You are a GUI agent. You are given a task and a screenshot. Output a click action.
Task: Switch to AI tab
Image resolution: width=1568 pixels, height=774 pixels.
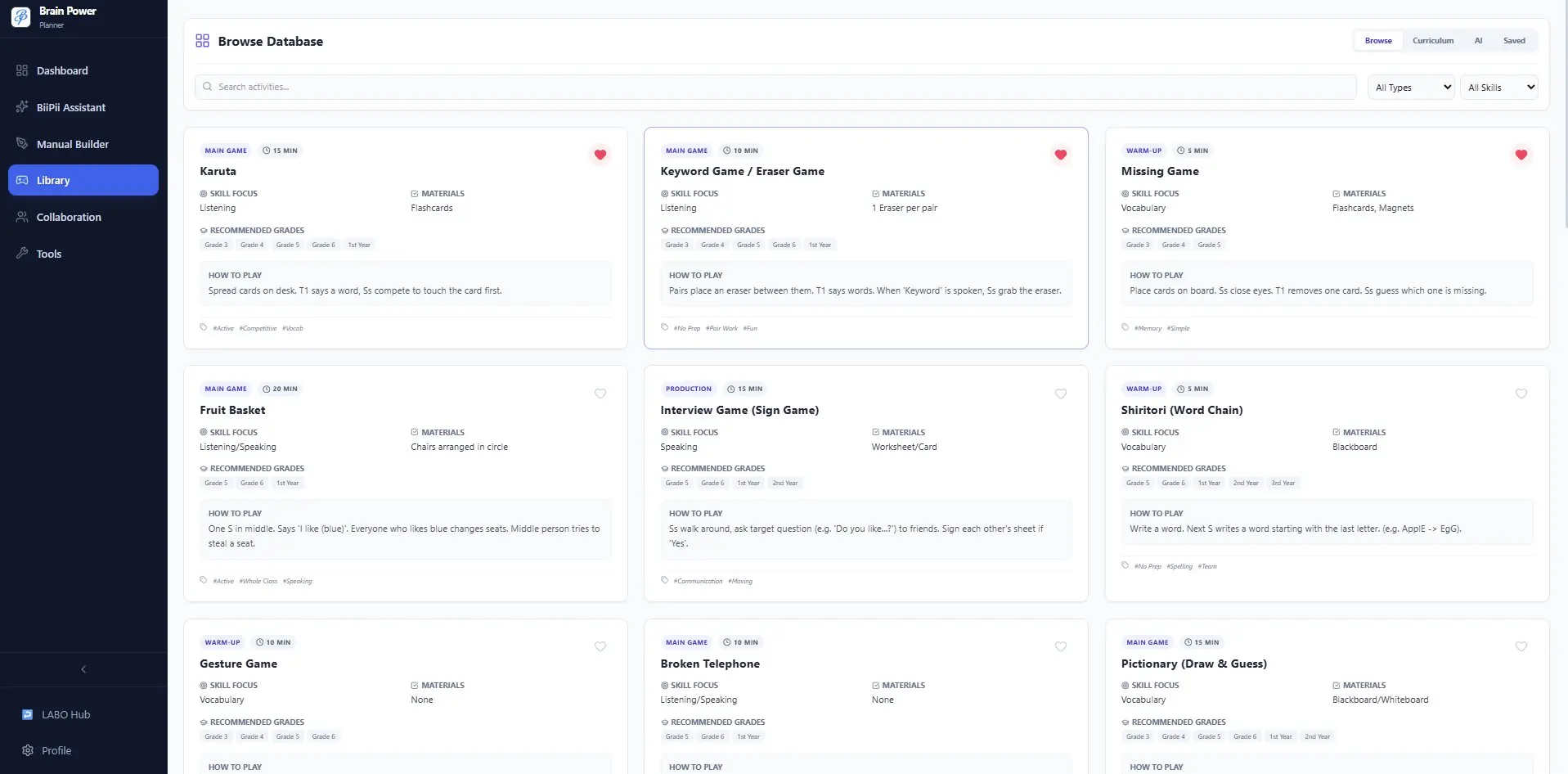click(1478, 41)
